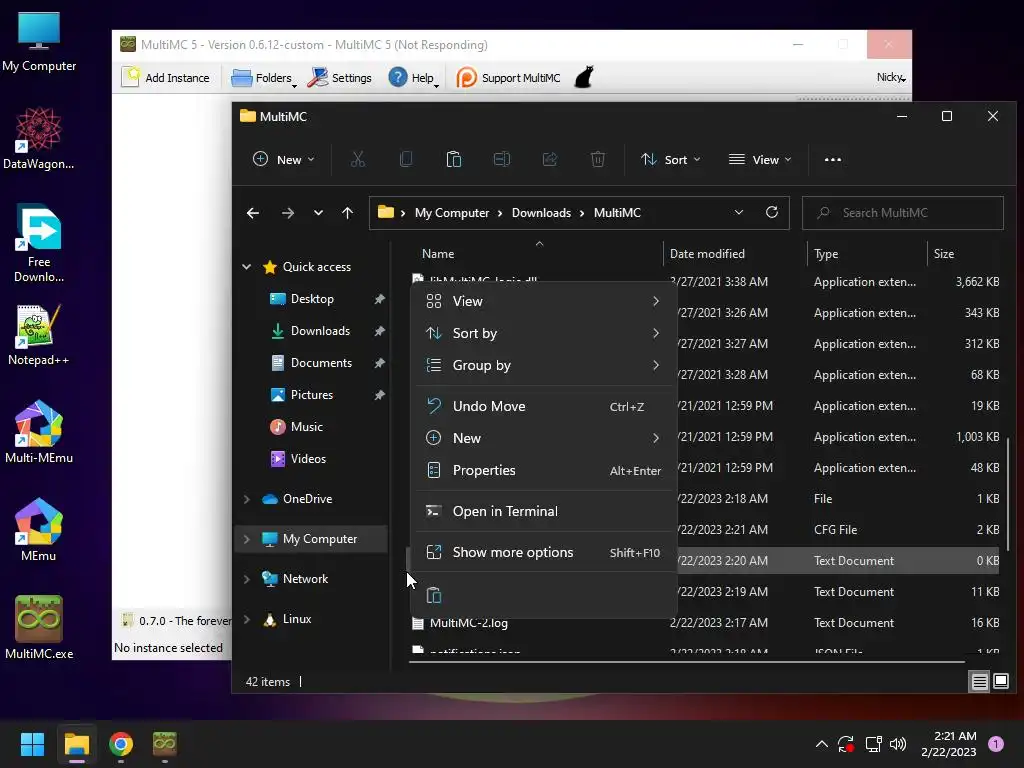Select Pictures in Quick access
1024x768 pixels.
(313, 395)
